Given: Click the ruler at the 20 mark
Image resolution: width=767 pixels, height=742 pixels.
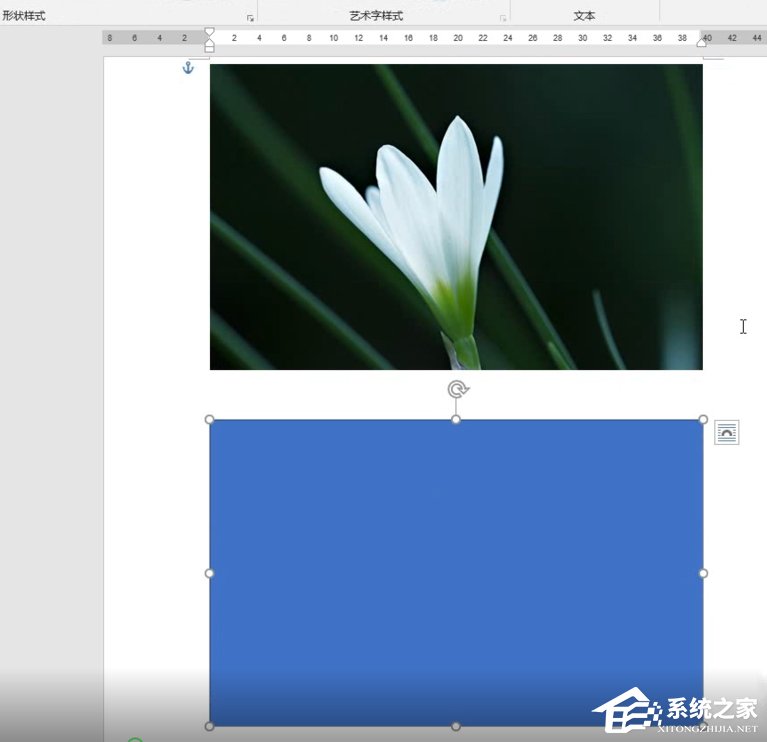Looking at the screenshot, I should pos(458,38).
